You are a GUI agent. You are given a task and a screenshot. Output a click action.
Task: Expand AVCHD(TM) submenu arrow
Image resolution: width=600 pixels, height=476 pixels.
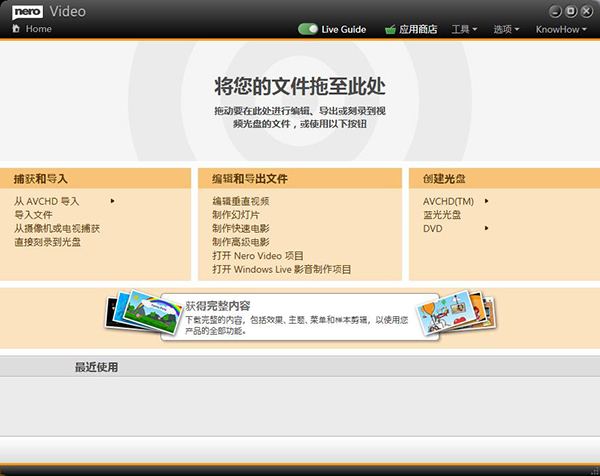tap(486, 201)
